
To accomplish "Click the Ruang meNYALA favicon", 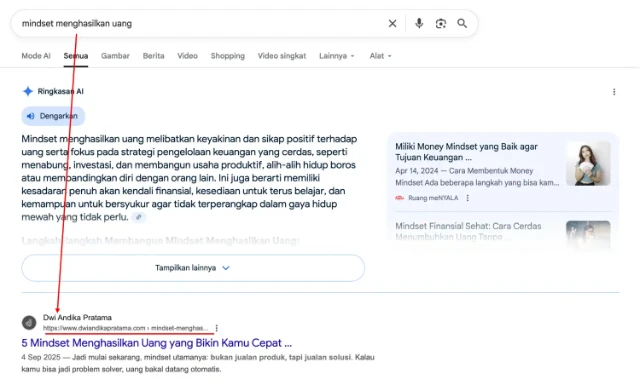I will (x=400, y=198).
